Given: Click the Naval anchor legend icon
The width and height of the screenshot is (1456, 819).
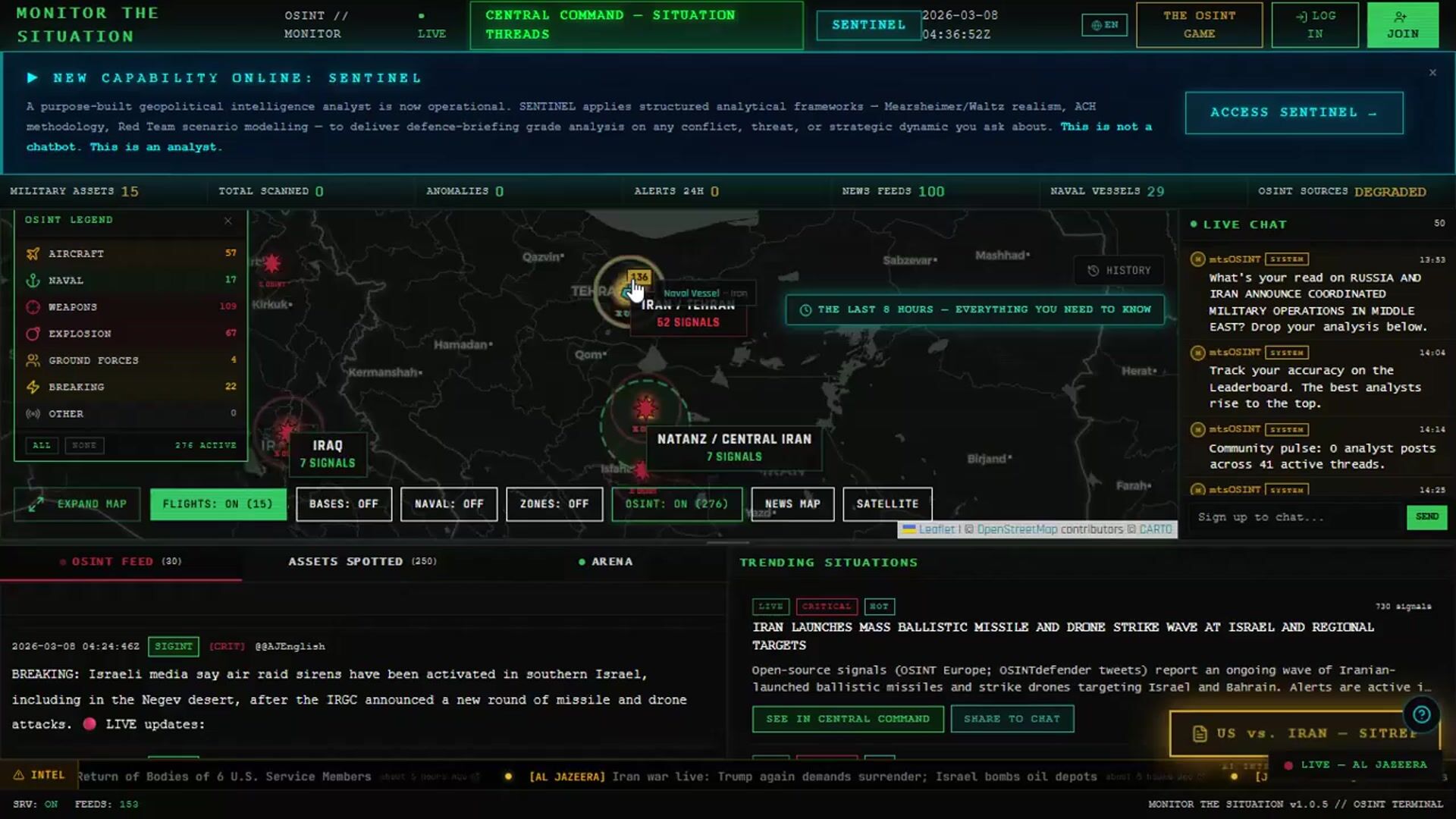Looking at the screenshot, I should pyautogui.click(x=33, y=281).
